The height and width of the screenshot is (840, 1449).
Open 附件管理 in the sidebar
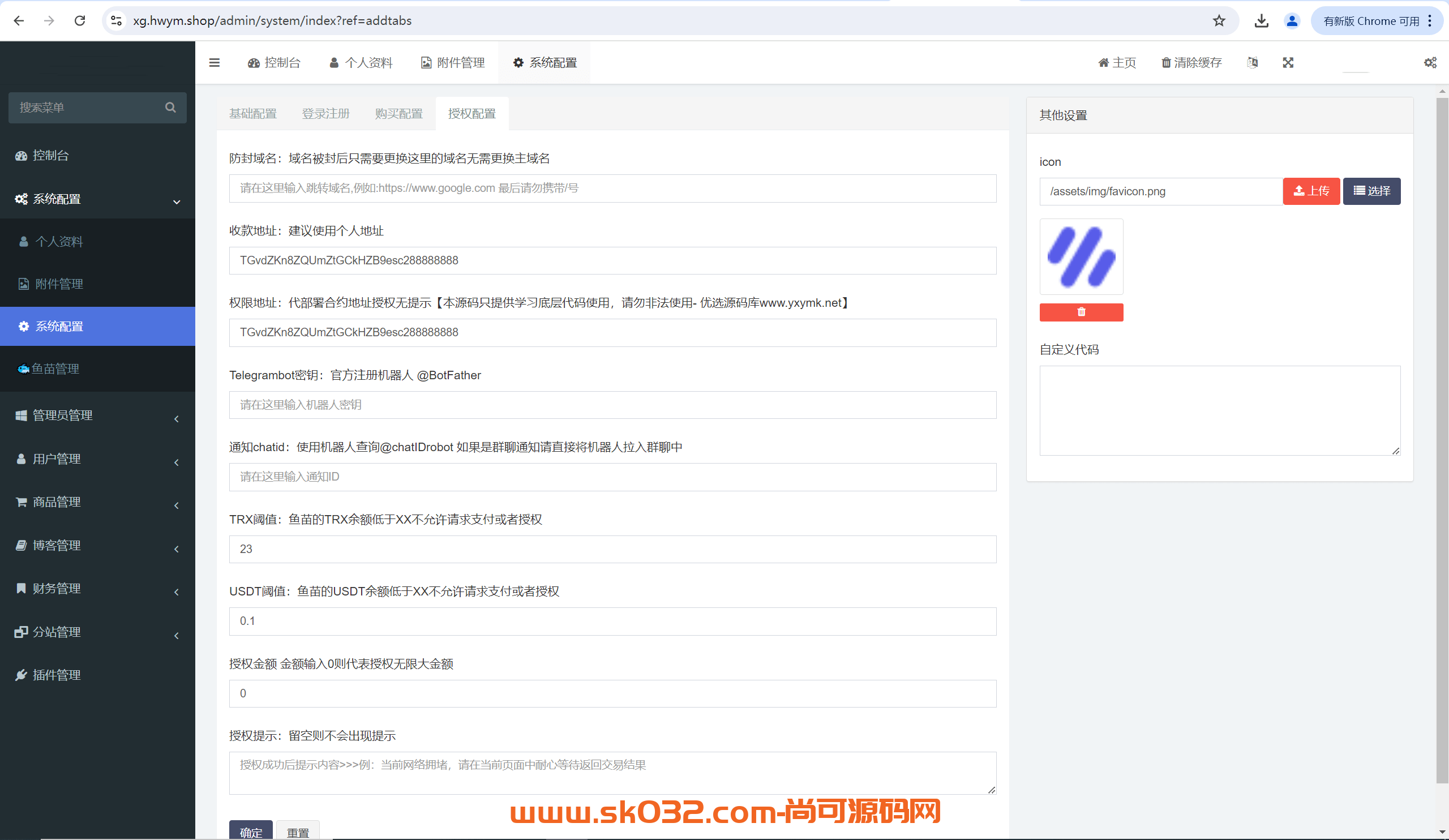click(98, 284)
